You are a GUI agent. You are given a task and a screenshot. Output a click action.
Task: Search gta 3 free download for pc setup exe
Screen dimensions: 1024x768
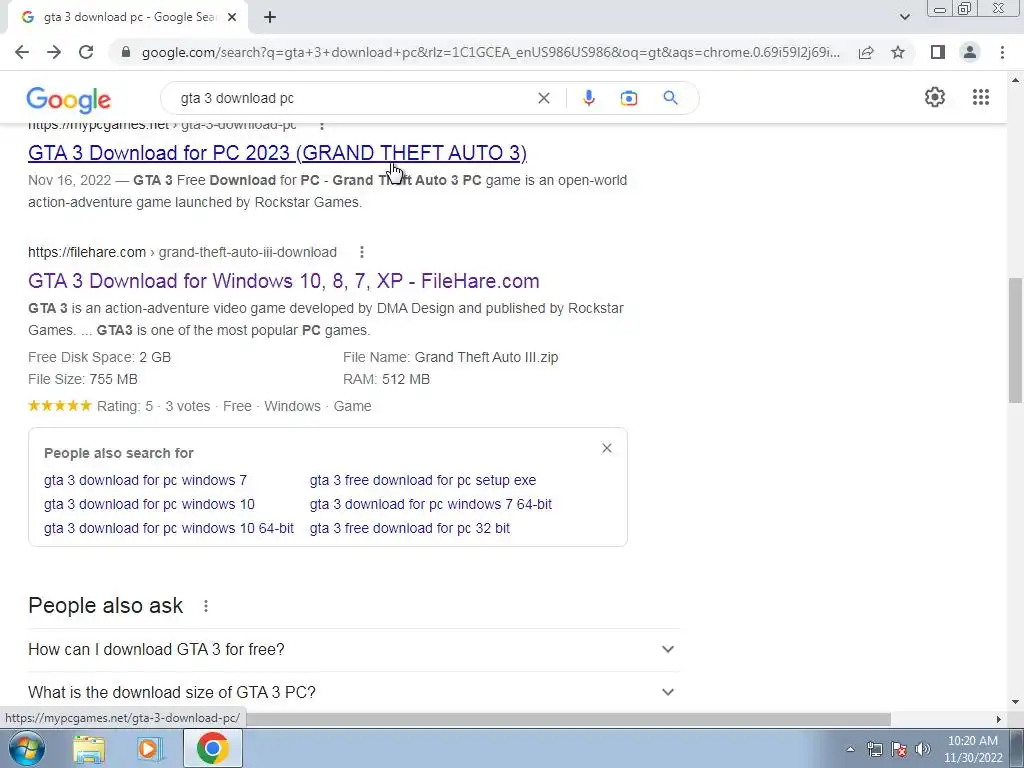pyautogui.click(x=423, y=480)
